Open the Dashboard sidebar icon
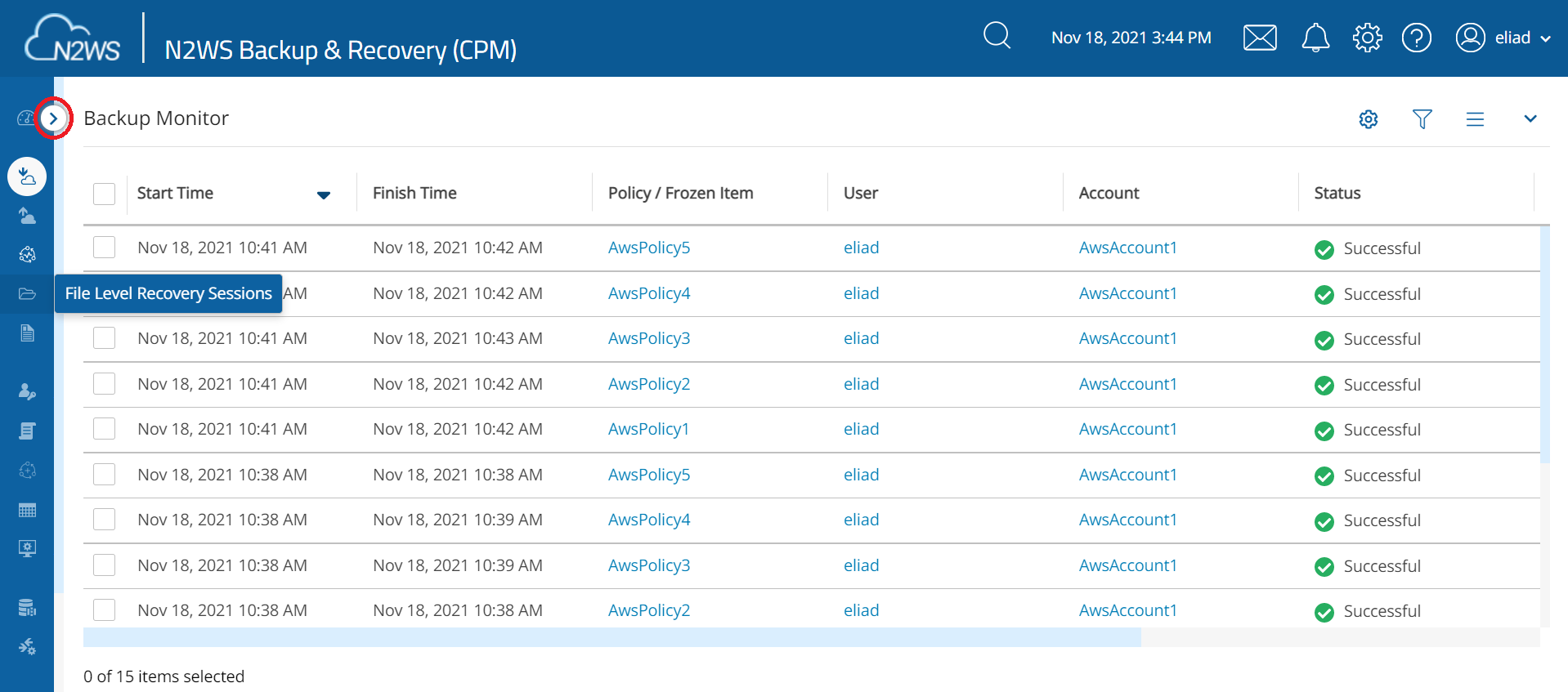Screen dimensions: 1568x692 (x=25, y=118)
